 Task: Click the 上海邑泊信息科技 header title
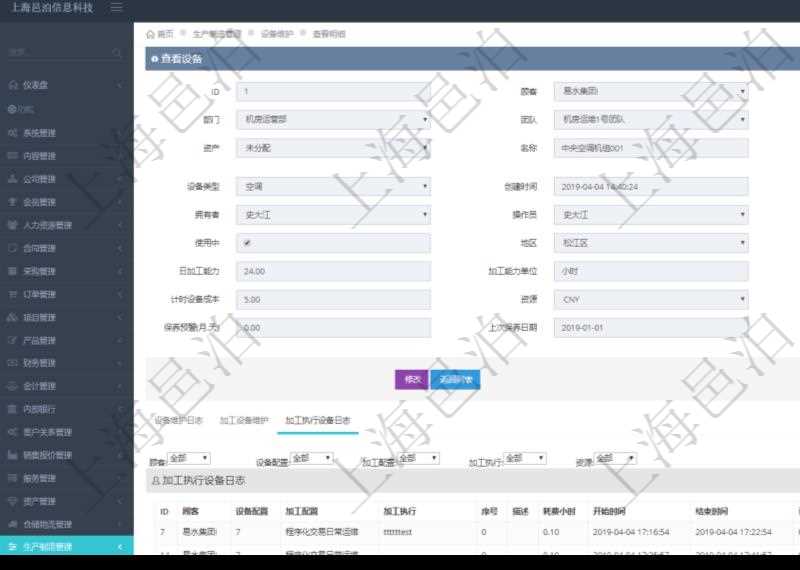[x=52, y=7]
